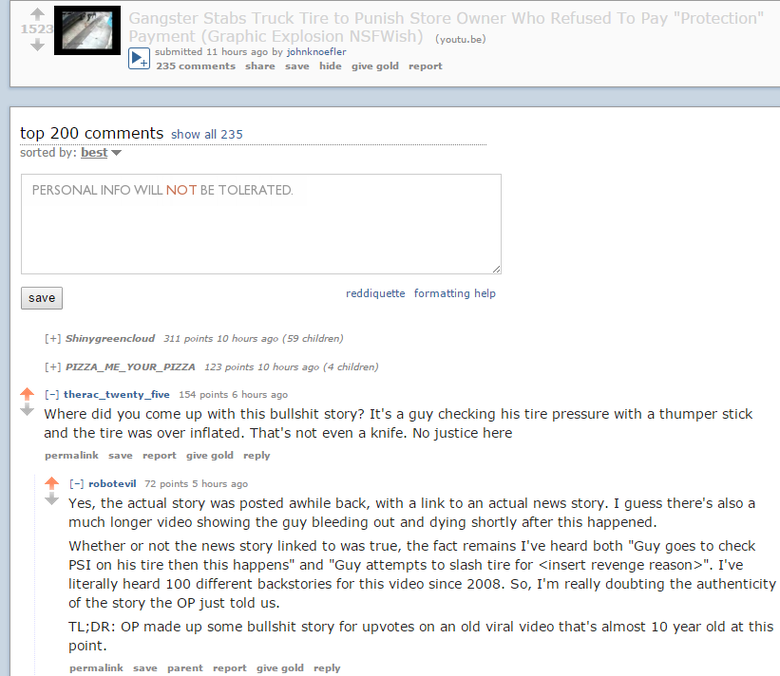This screenshot has width=780, height=676.
Task: Open the formatting help link
Action: [x=455, y=293]
